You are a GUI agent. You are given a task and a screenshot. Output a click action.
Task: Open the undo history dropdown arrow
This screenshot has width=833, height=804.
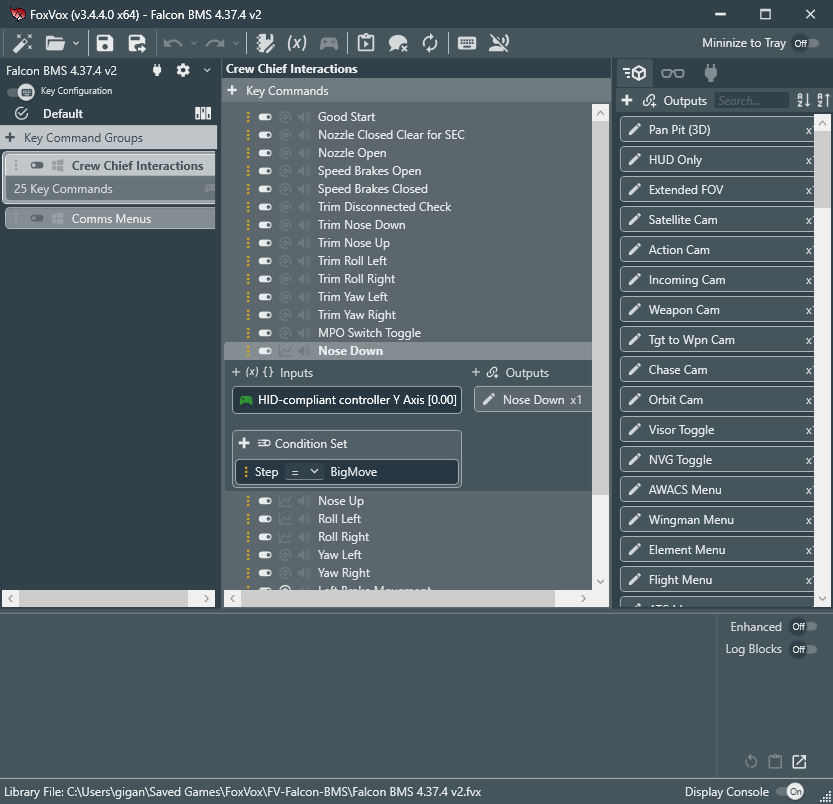coord(193,44)
